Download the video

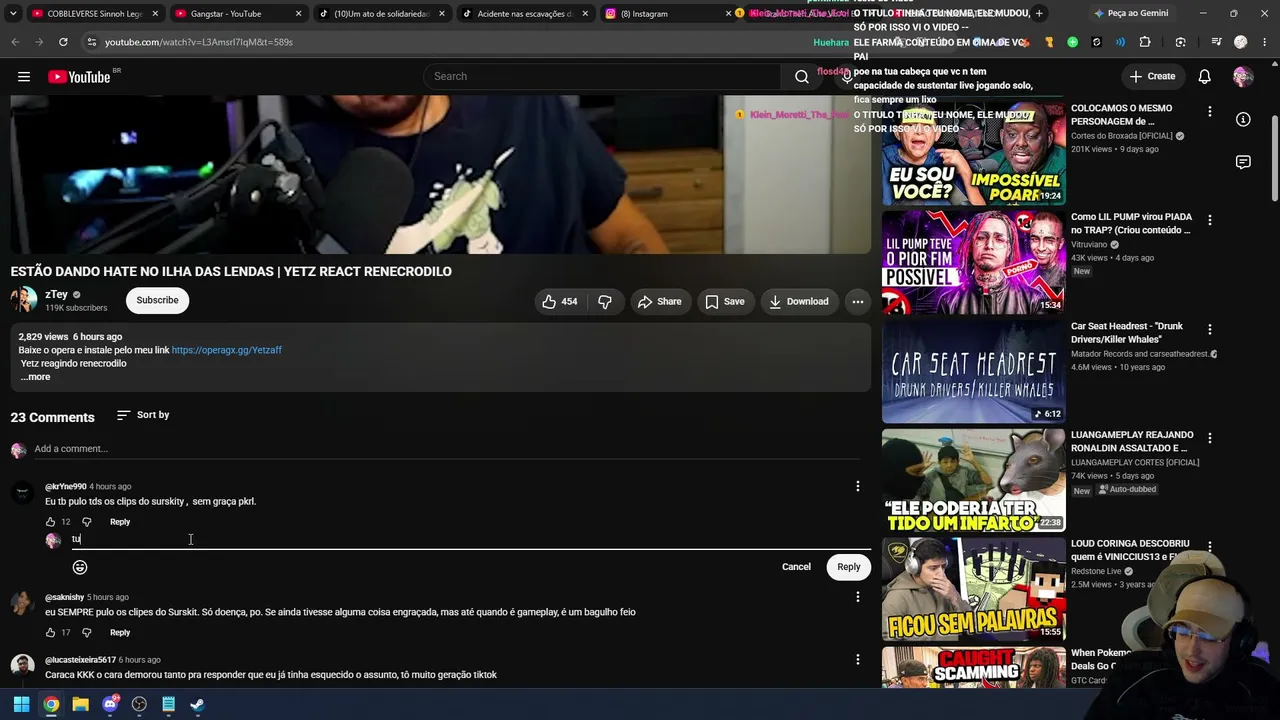[x=798, y=301]
